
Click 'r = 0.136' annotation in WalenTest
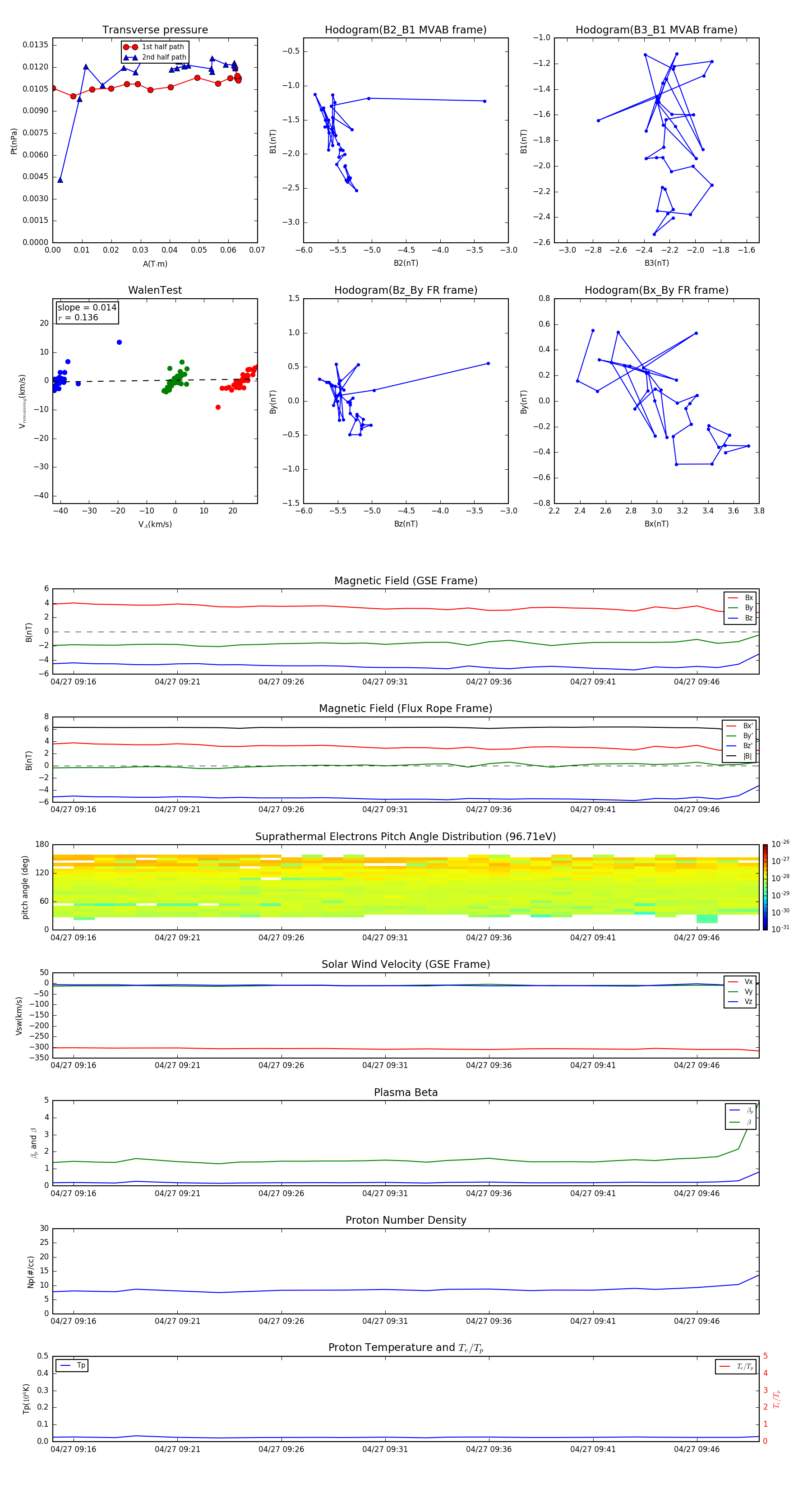pyautogui.click(x=78, y=317)
